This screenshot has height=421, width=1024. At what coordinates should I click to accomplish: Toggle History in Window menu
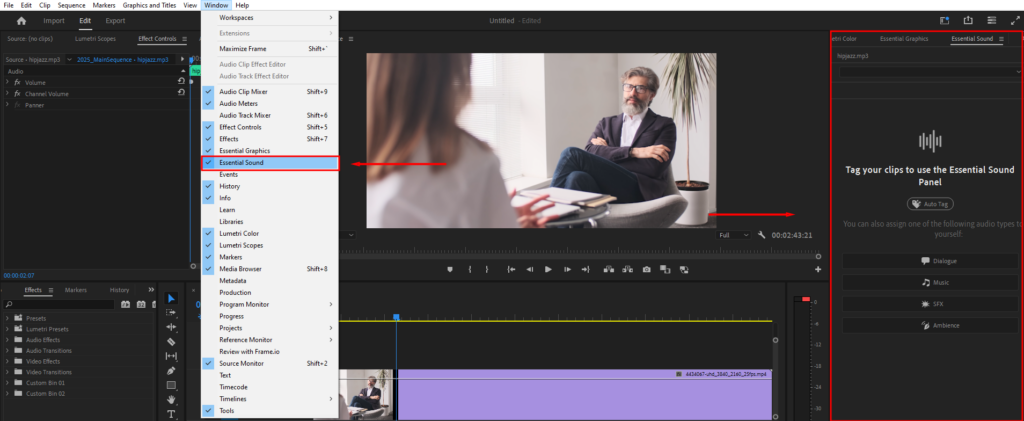(x=270, y=186)
